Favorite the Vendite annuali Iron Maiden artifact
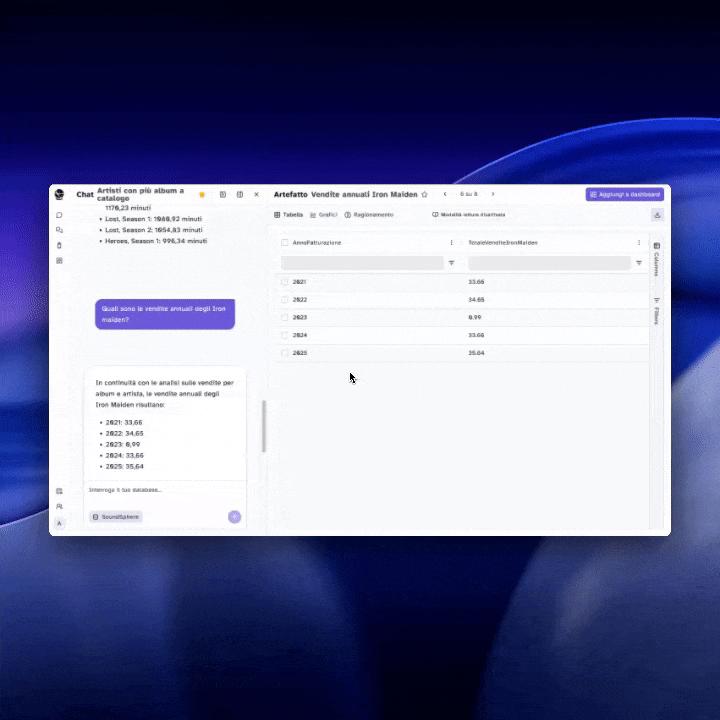 pos(425,195)
